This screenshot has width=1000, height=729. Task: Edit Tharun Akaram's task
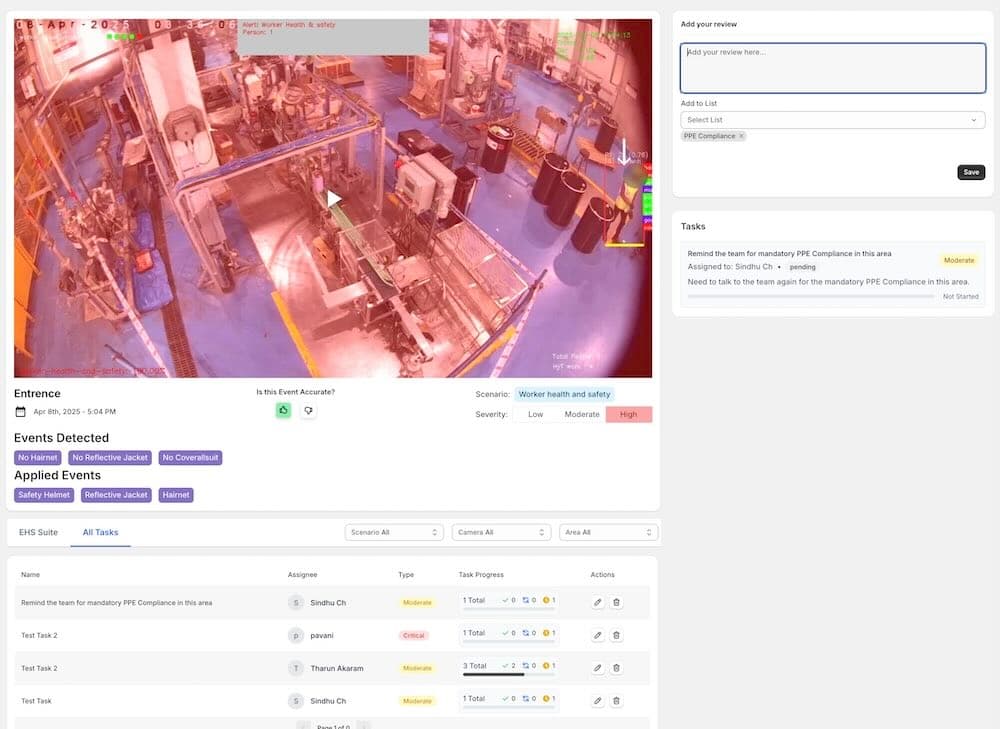pyautogui.click(x=597, y=668)
